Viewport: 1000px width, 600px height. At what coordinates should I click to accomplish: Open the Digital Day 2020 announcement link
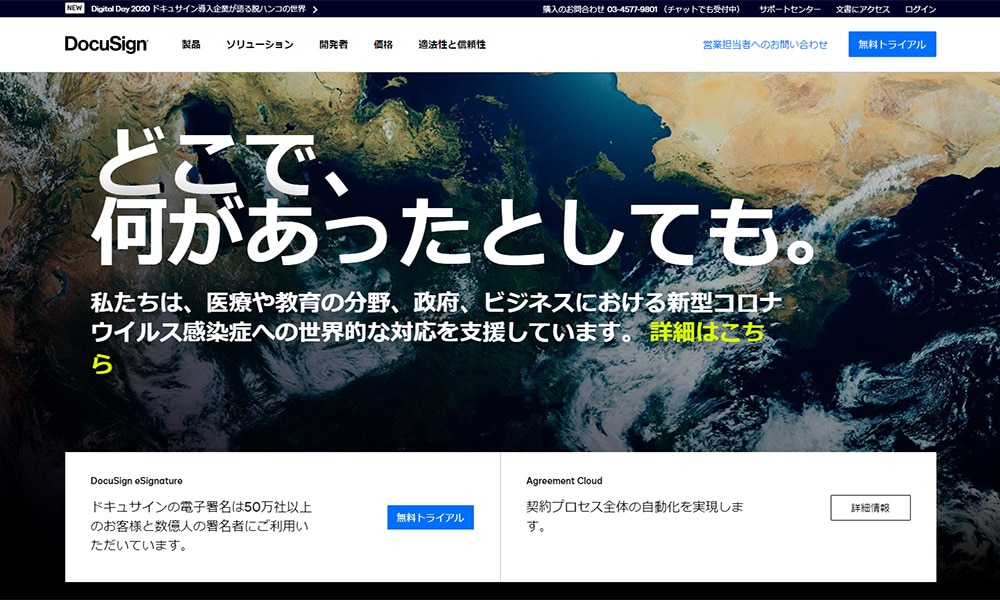coord(198,9)
